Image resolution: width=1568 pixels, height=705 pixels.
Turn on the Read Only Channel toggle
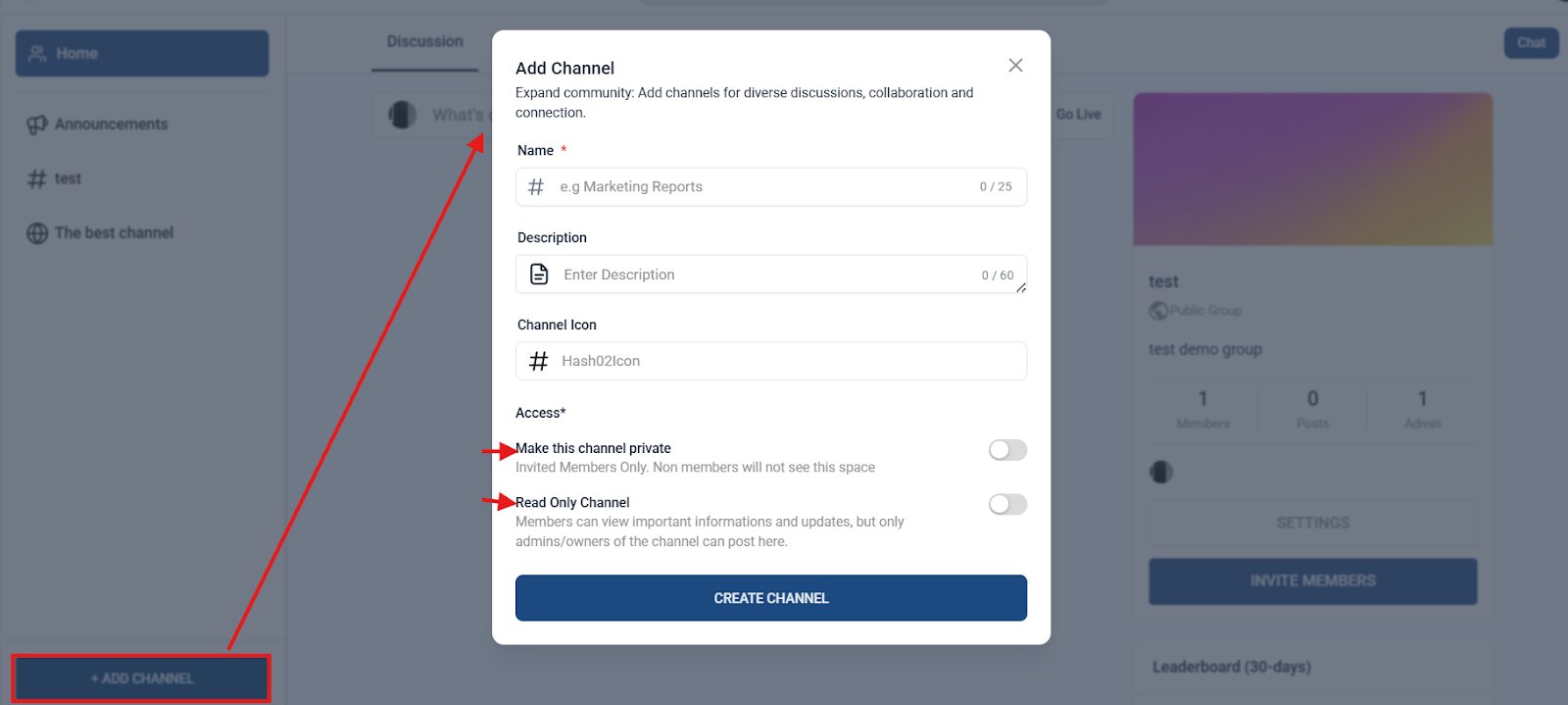[x=1007, y=504]
